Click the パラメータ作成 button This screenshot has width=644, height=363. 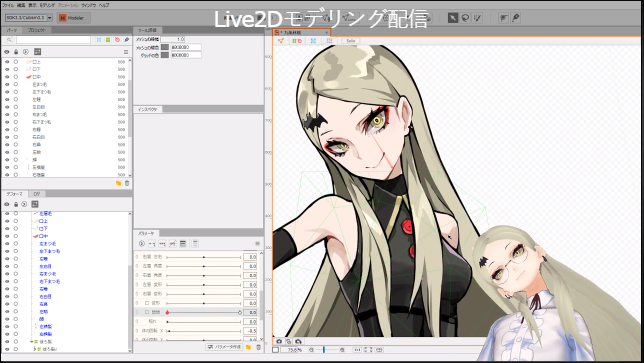pos(224,347)
